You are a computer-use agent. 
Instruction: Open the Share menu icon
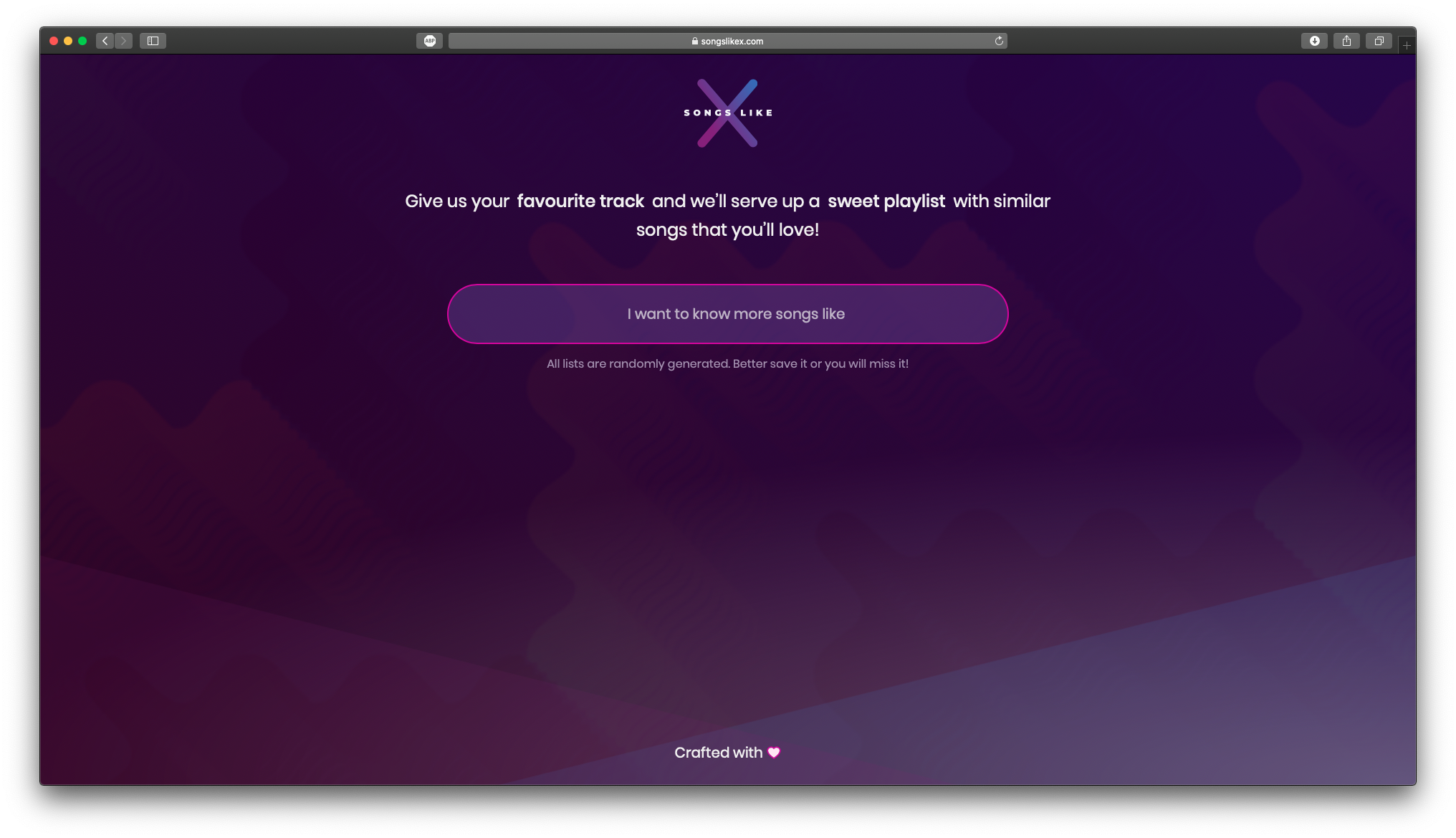[x=1346, y=41]
